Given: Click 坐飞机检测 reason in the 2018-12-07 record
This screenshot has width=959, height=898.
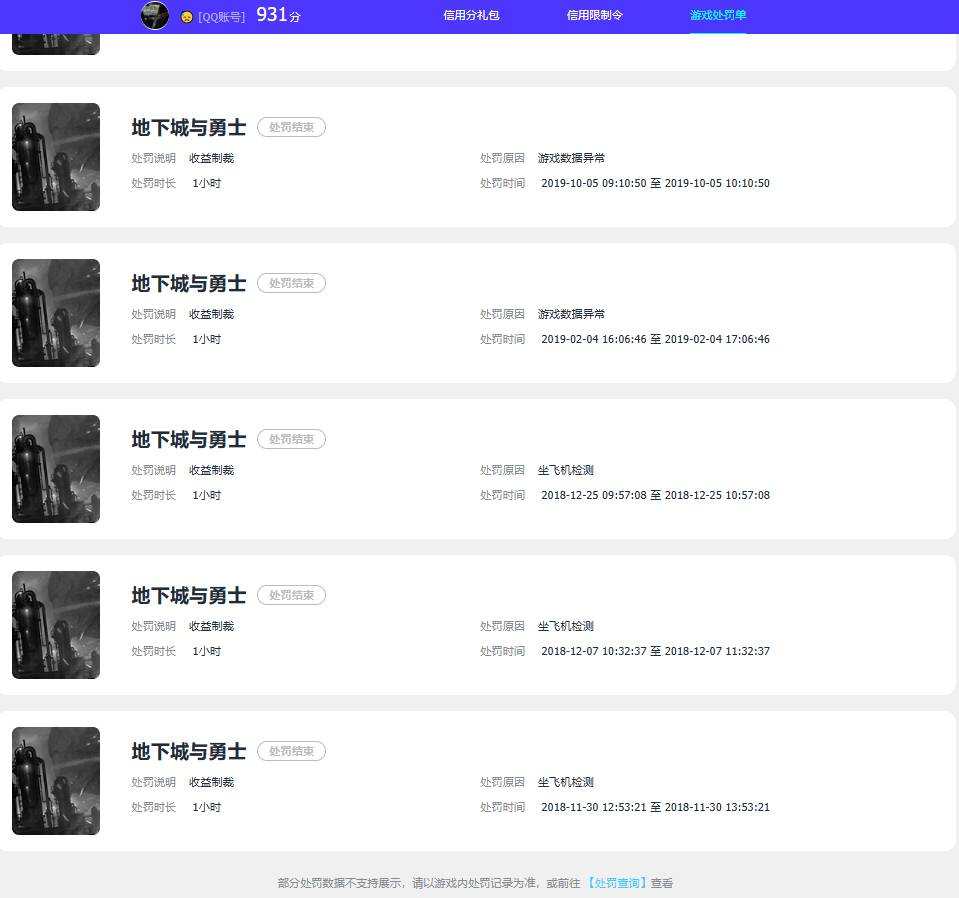Looking at the screenshot, I should [566, 626].
